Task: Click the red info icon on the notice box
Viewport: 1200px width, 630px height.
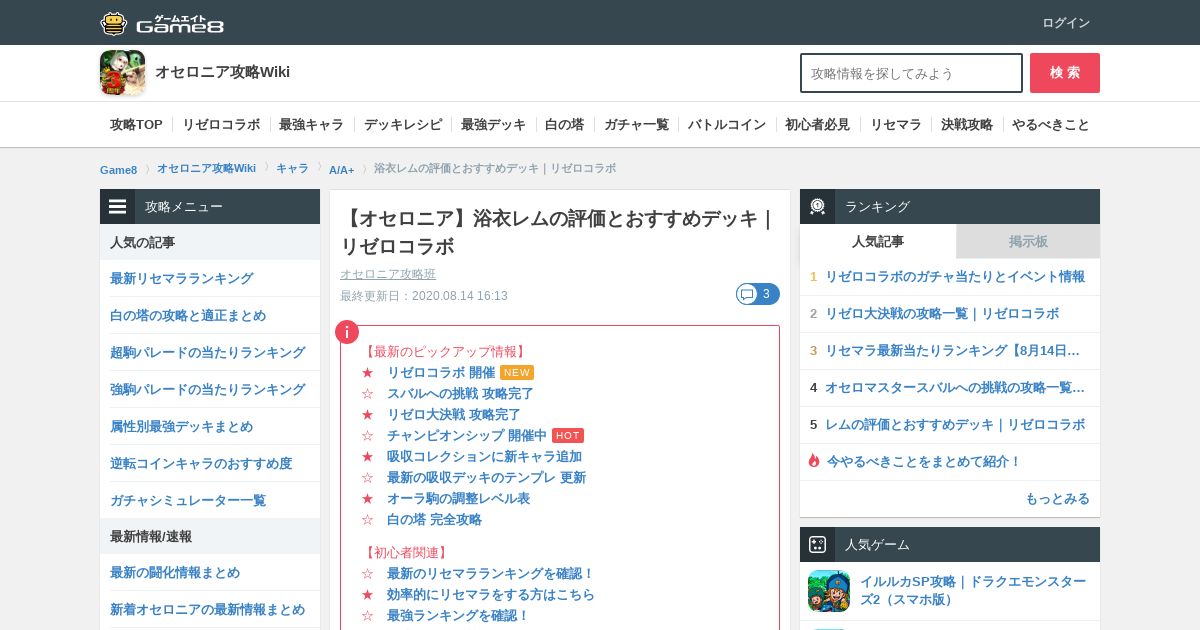Action: pyautogui.click(x=347, y=332)
